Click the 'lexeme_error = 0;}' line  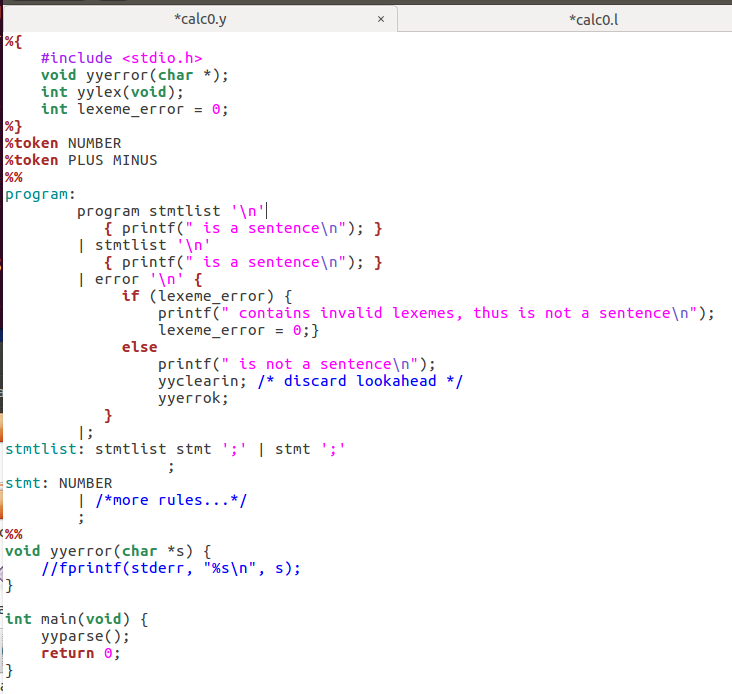[238, 330]
